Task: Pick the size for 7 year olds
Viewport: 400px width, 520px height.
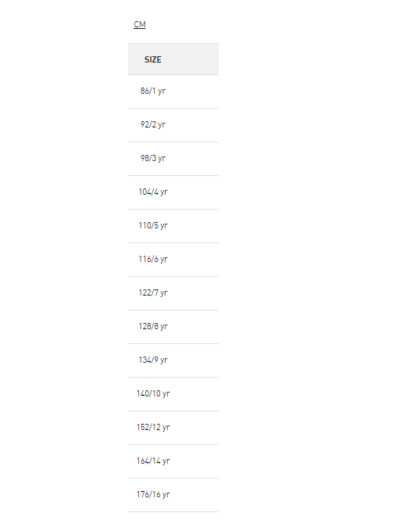Action: tap(173, 293)
